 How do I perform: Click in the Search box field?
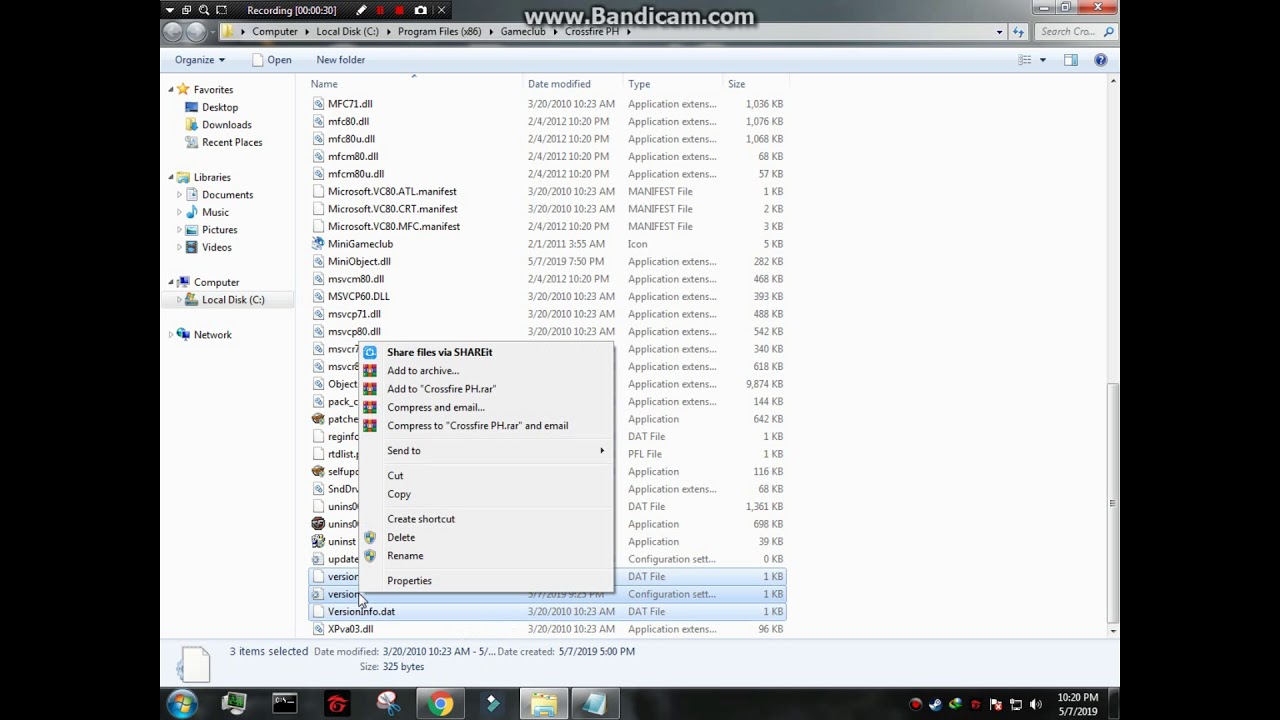pos(1075,32)
